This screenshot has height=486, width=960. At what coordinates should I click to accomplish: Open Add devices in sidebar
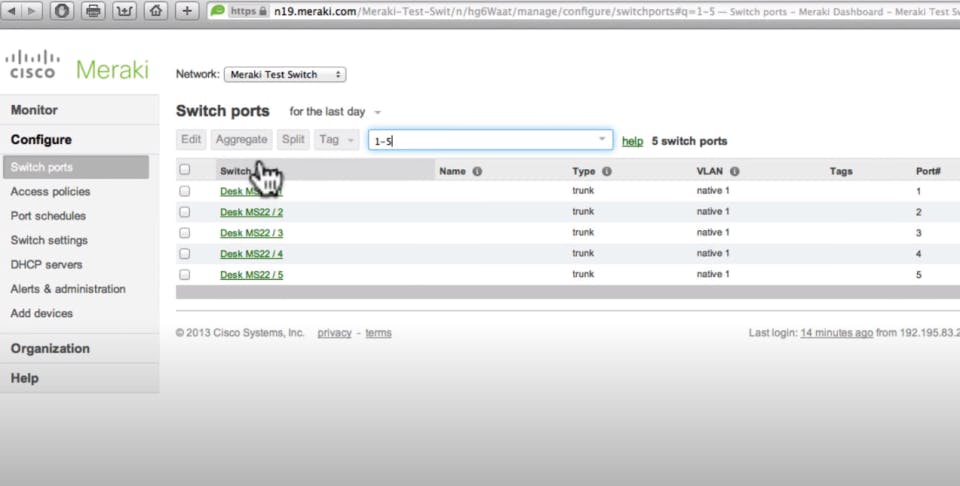[x=42, y=313]
